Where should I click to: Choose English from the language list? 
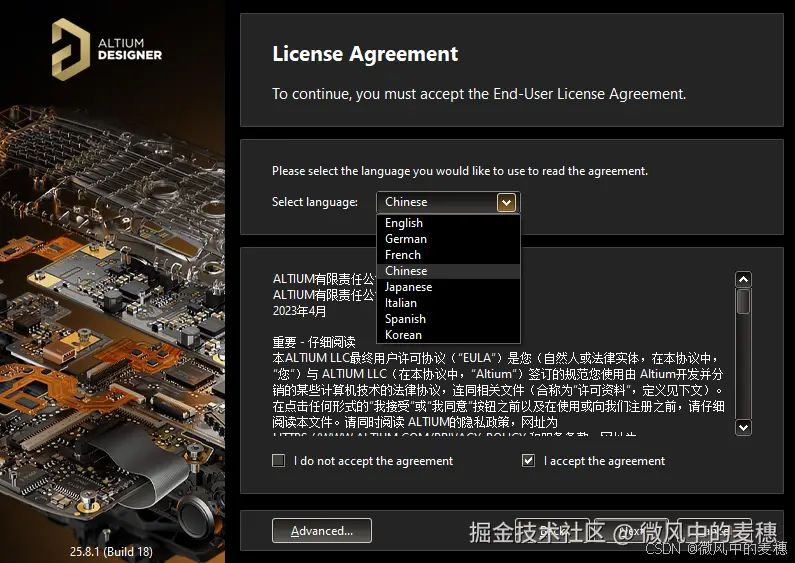[x=448, y=223]
